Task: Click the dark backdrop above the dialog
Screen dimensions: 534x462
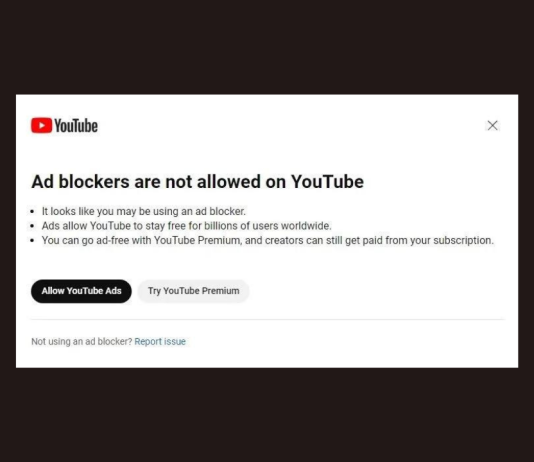Action: (267, 47)
